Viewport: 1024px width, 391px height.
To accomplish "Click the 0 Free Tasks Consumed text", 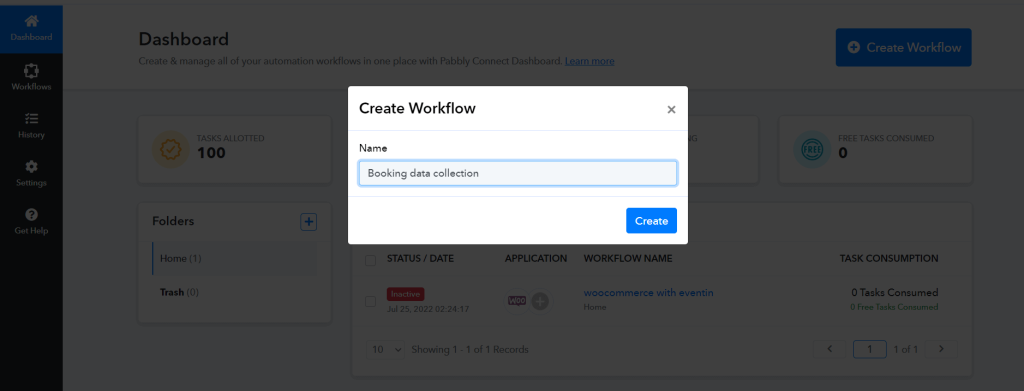I will pos(894,307).
